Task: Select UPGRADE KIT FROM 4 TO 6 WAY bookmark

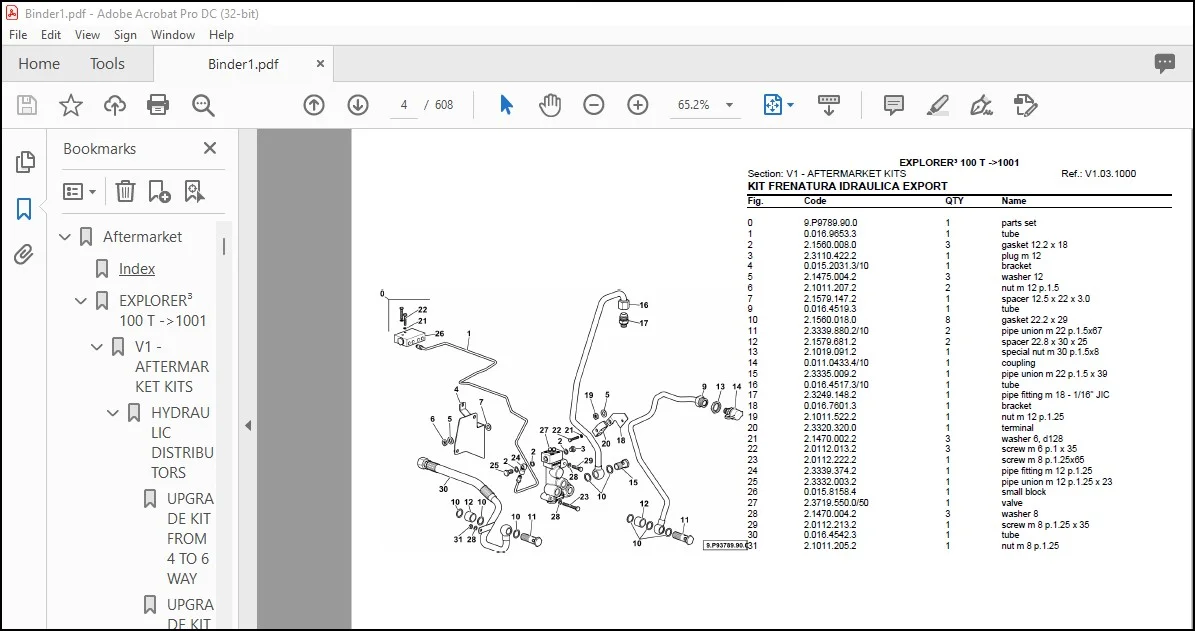Action: [189, 538]
